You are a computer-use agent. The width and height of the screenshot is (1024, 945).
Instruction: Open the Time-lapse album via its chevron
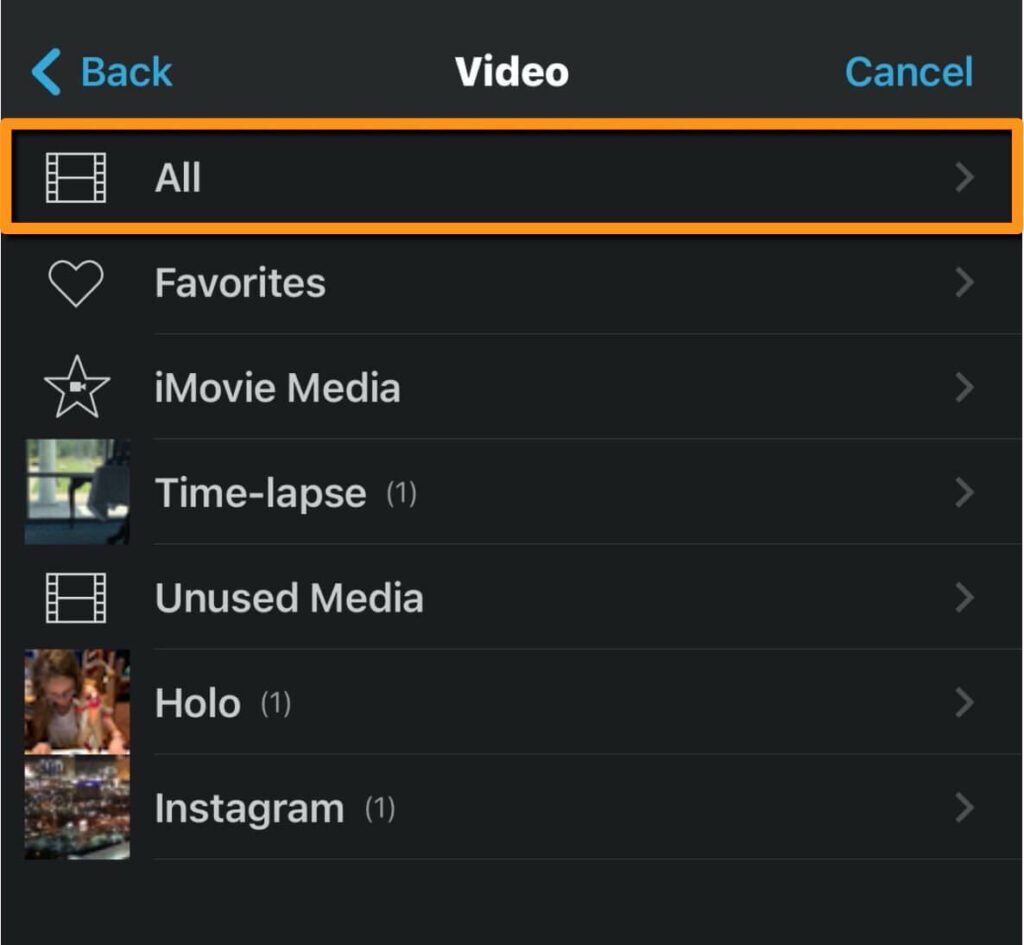(963, 492)
